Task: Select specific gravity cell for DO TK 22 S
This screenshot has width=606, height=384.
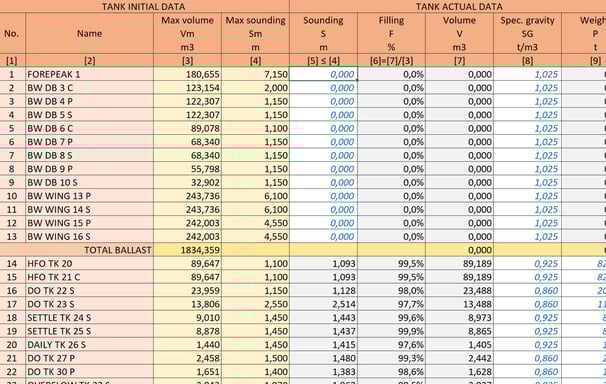Action: pyautogui.click(x=528, y=291)
